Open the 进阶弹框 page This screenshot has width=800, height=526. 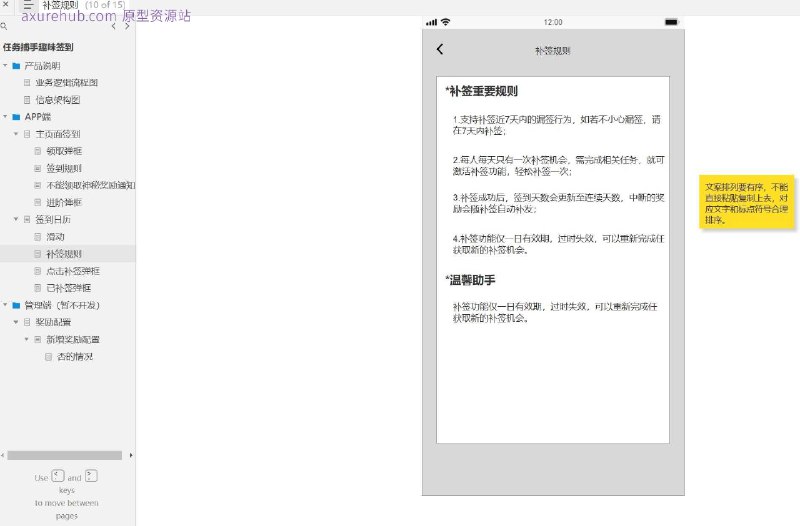64,203
